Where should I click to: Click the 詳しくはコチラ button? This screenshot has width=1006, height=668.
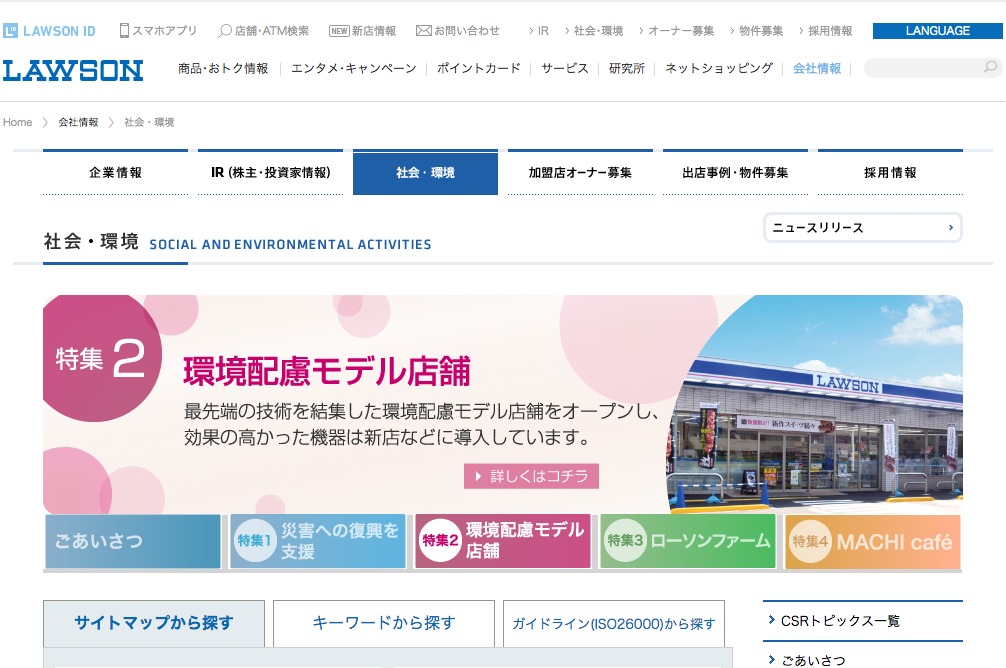click(x=531, y=476)
